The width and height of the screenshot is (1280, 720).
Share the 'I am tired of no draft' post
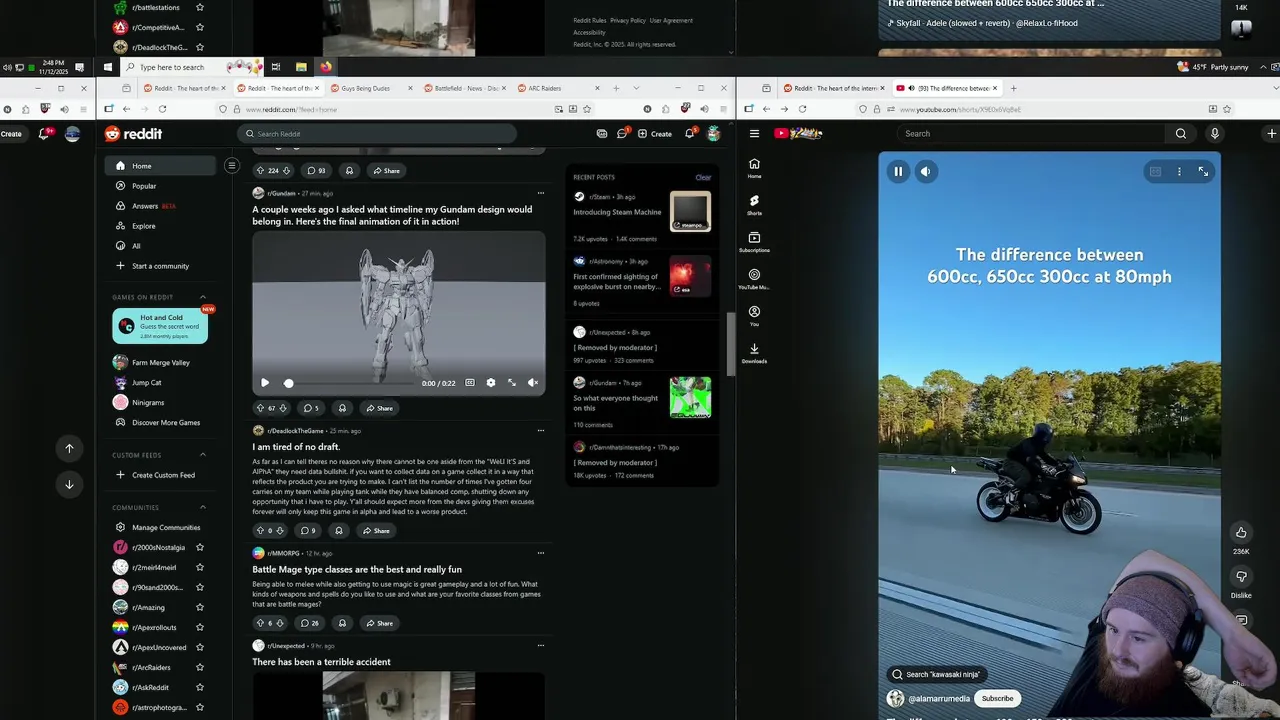[x=377, y=531]
